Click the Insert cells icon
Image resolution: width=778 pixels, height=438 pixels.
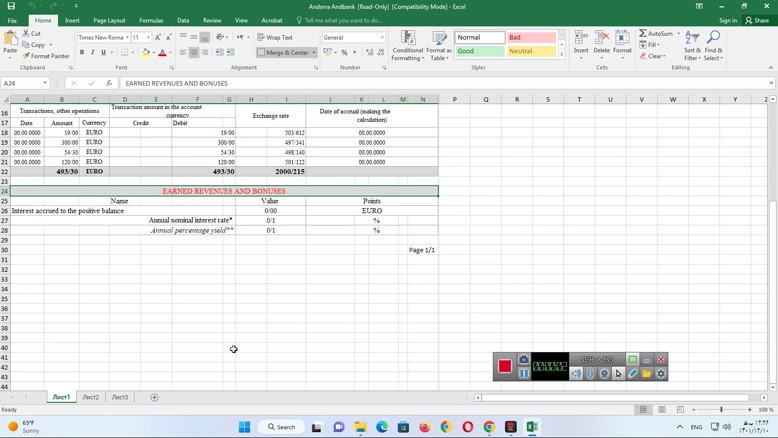[581, 43]
